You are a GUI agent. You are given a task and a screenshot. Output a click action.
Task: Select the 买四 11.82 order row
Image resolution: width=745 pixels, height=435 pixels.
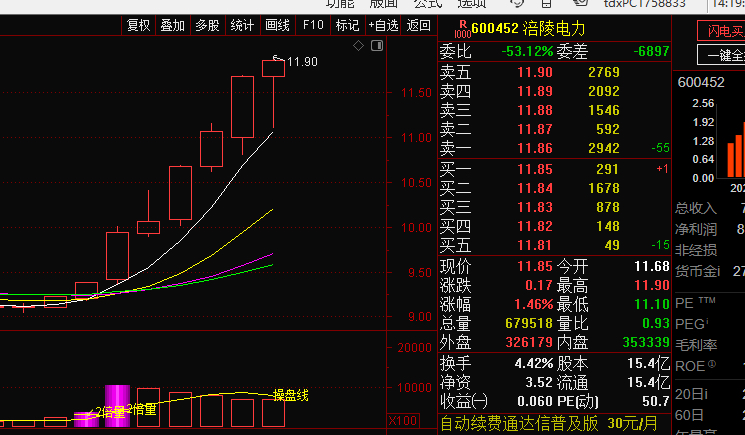tap(554, 226)
